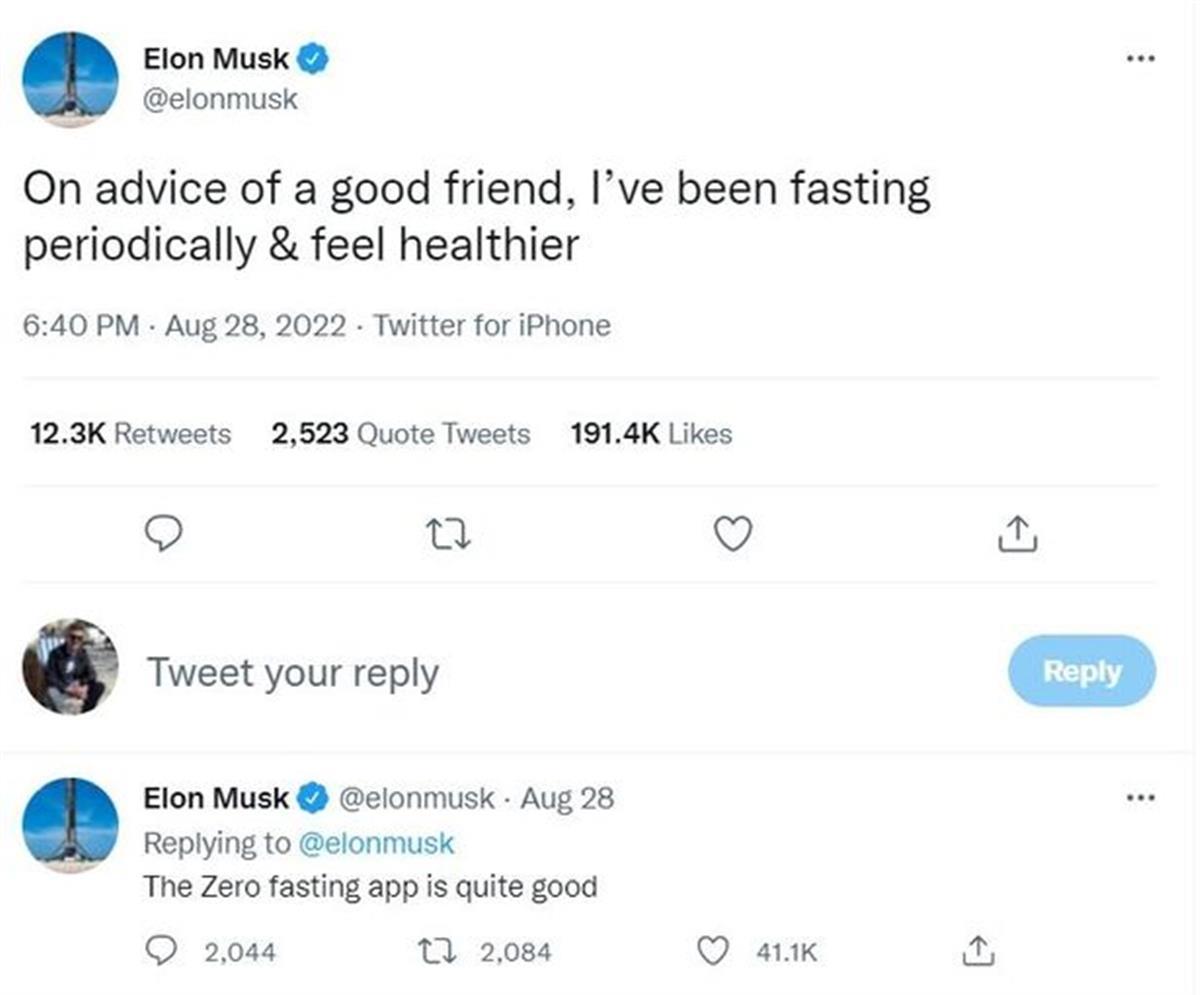Open the more options menu on the reply tweet

(x=1139, y=797)
